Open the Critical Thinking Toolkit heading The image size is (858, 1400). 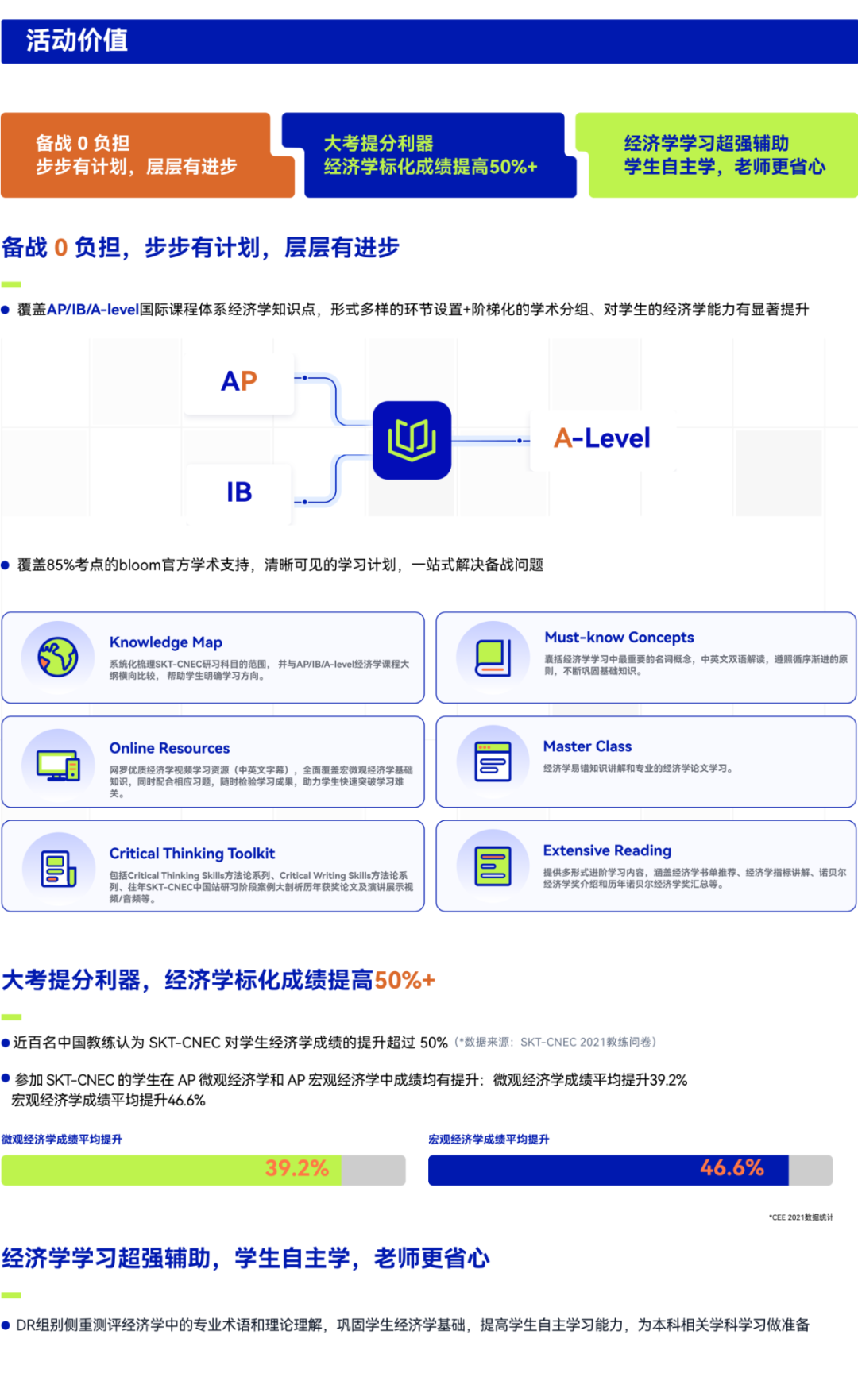pos(192,853)
